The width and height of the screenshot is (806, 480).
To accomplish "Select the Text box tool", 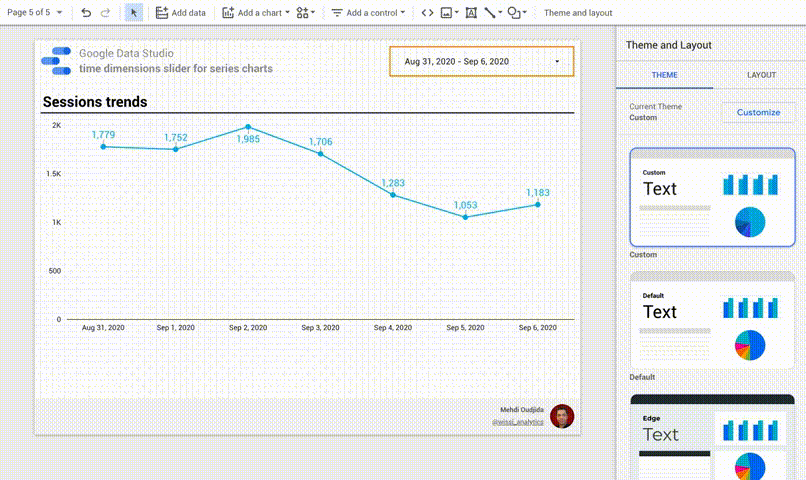I will [471, 13].
